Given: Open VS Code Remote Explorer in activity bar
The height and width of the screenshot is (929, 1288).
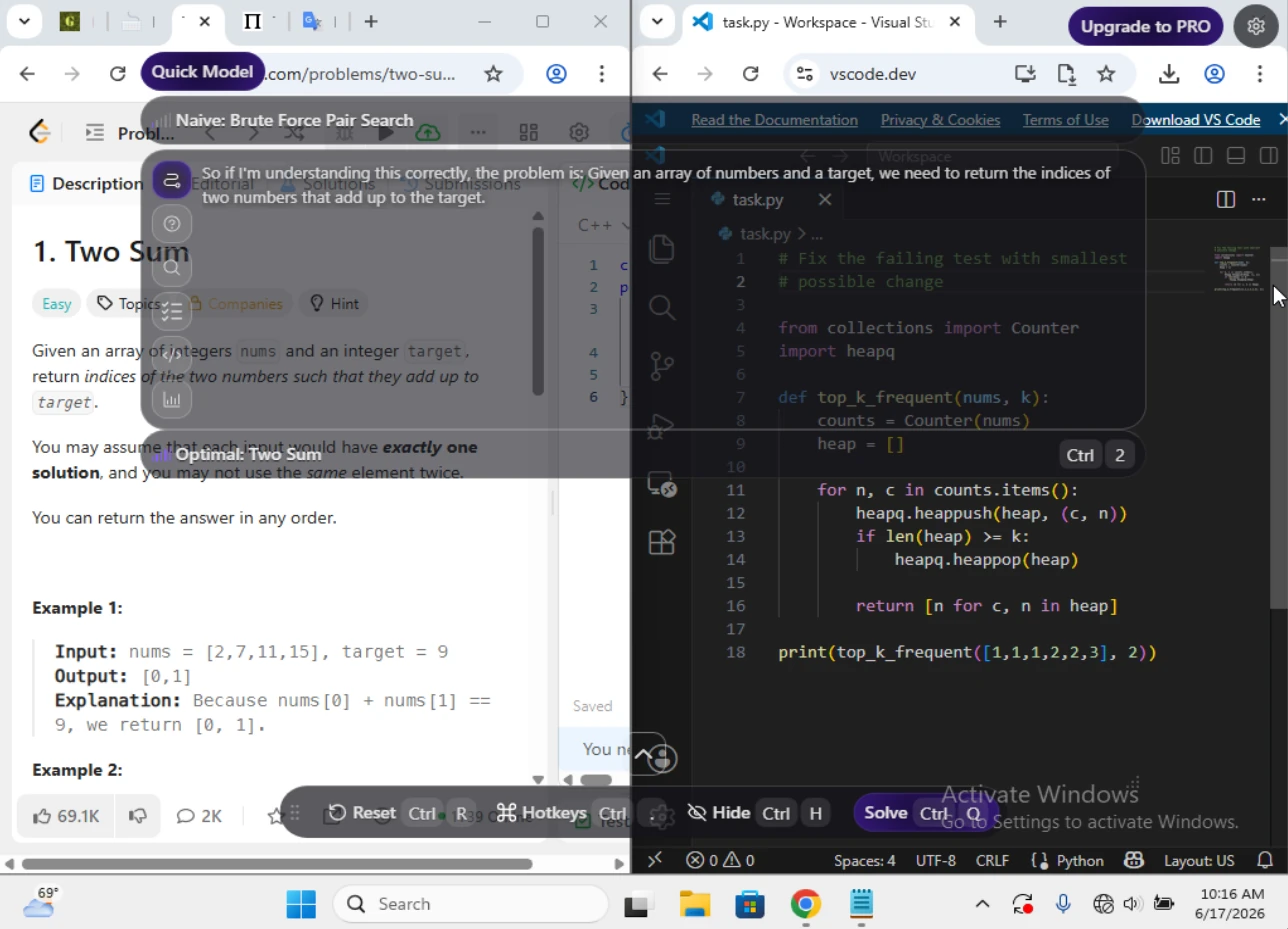Looking at the screenshot, I should click(662, 485).
